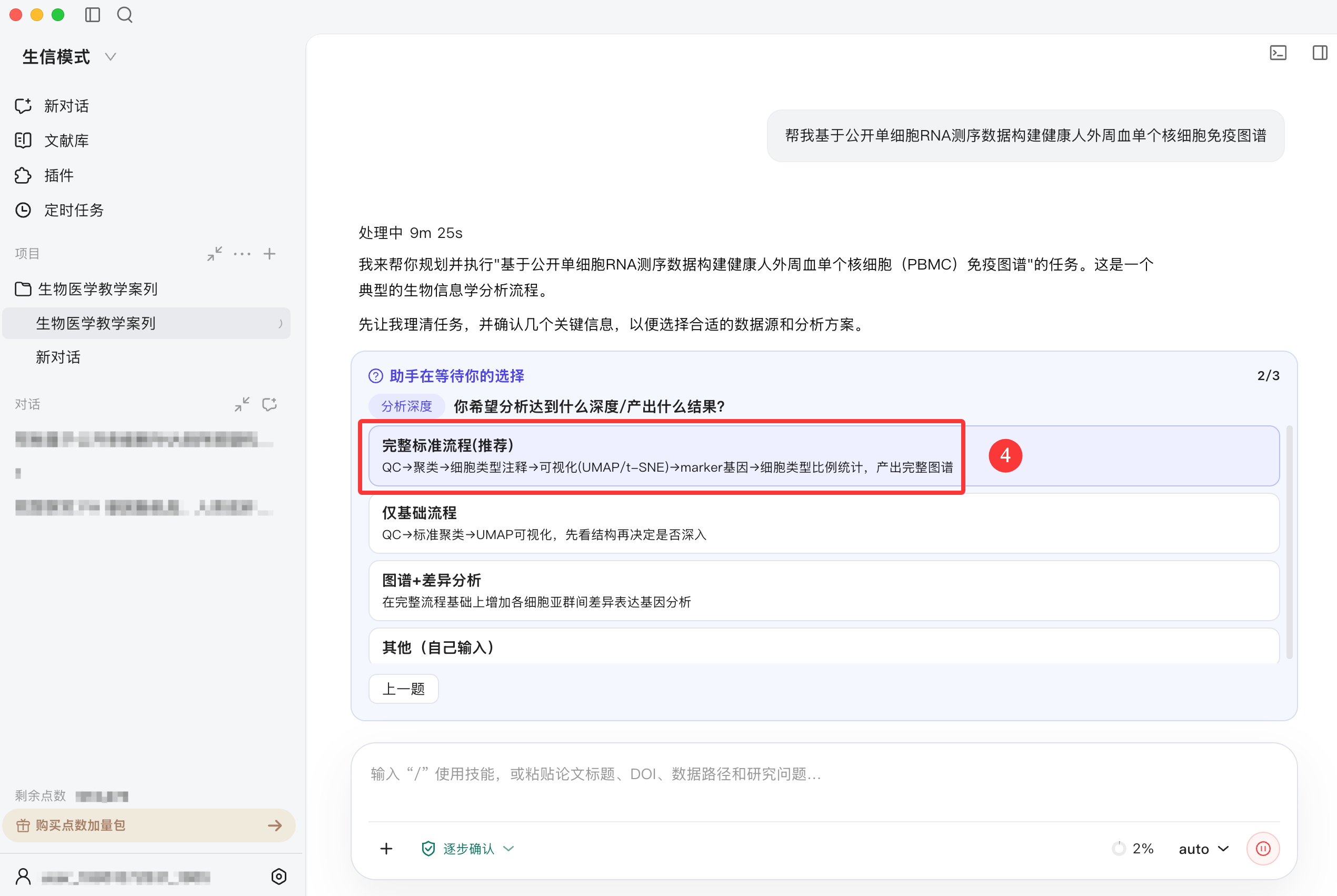Select 图谱+差异分析 option
This screenshot has width=1337, height=896.
824,591
